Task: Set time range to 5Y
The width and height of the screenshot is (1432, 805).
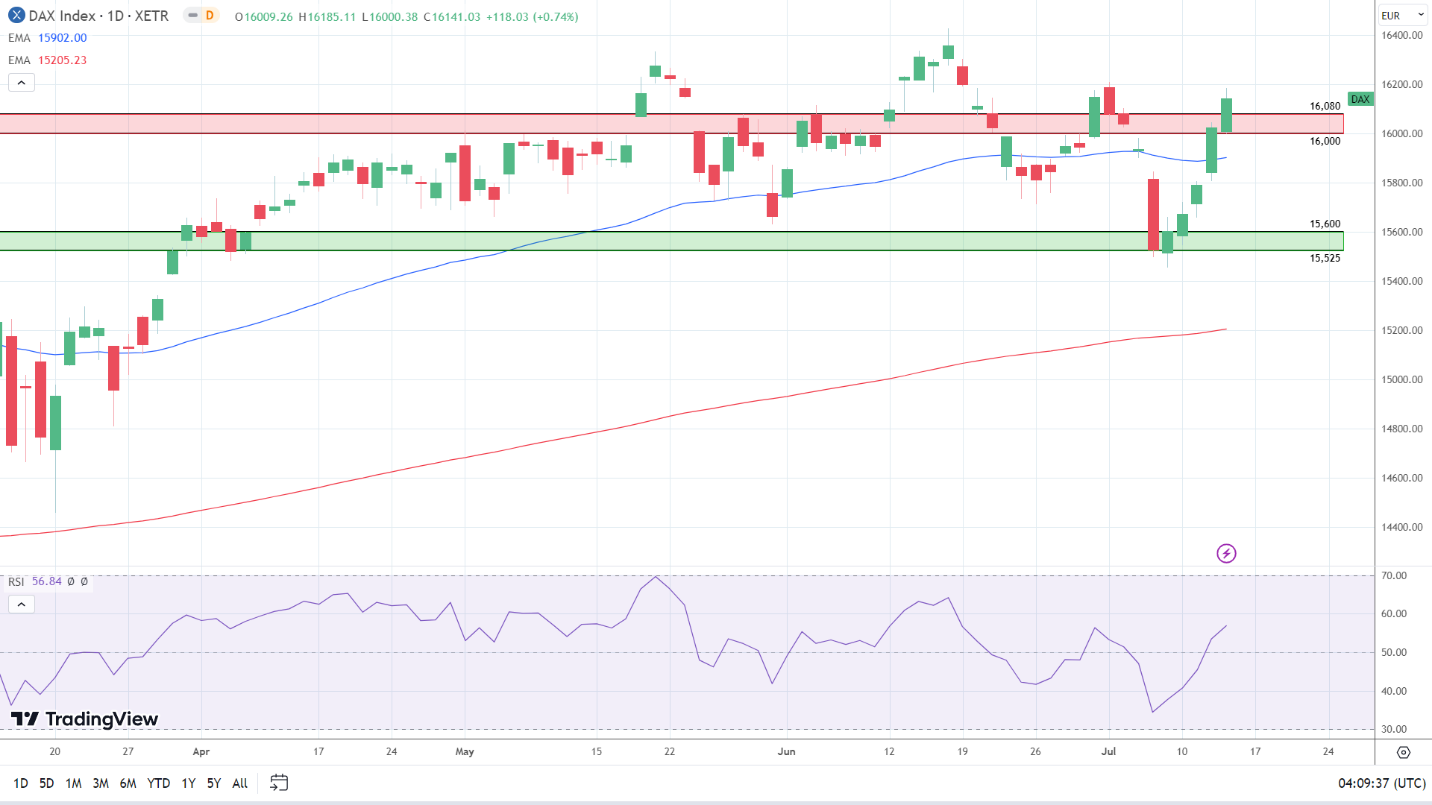Action: tap(214, 783)
